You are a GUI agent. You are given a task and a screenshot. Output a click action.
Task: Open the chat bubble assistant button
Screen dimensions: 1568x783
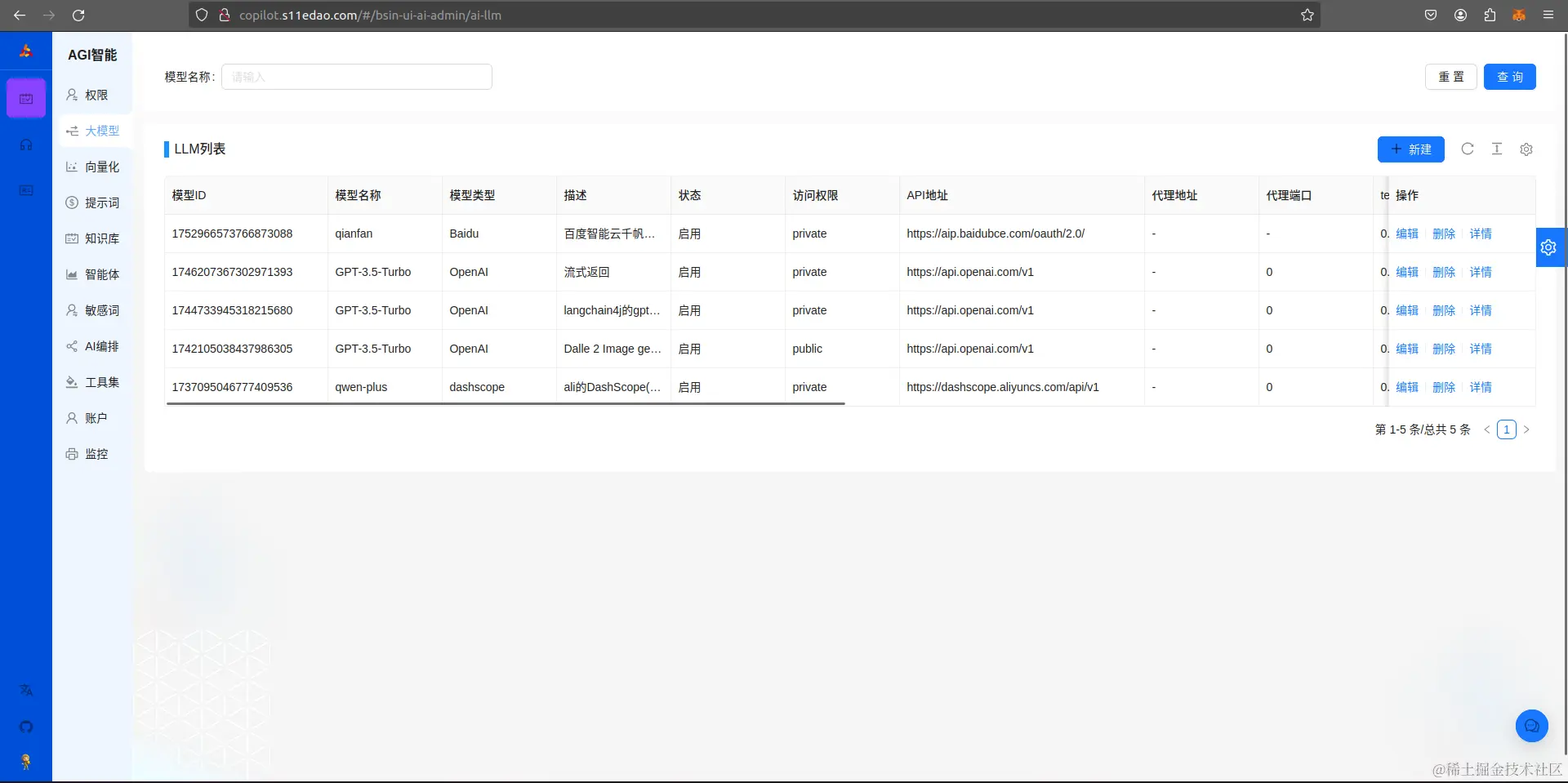[x=1532, y=726]
